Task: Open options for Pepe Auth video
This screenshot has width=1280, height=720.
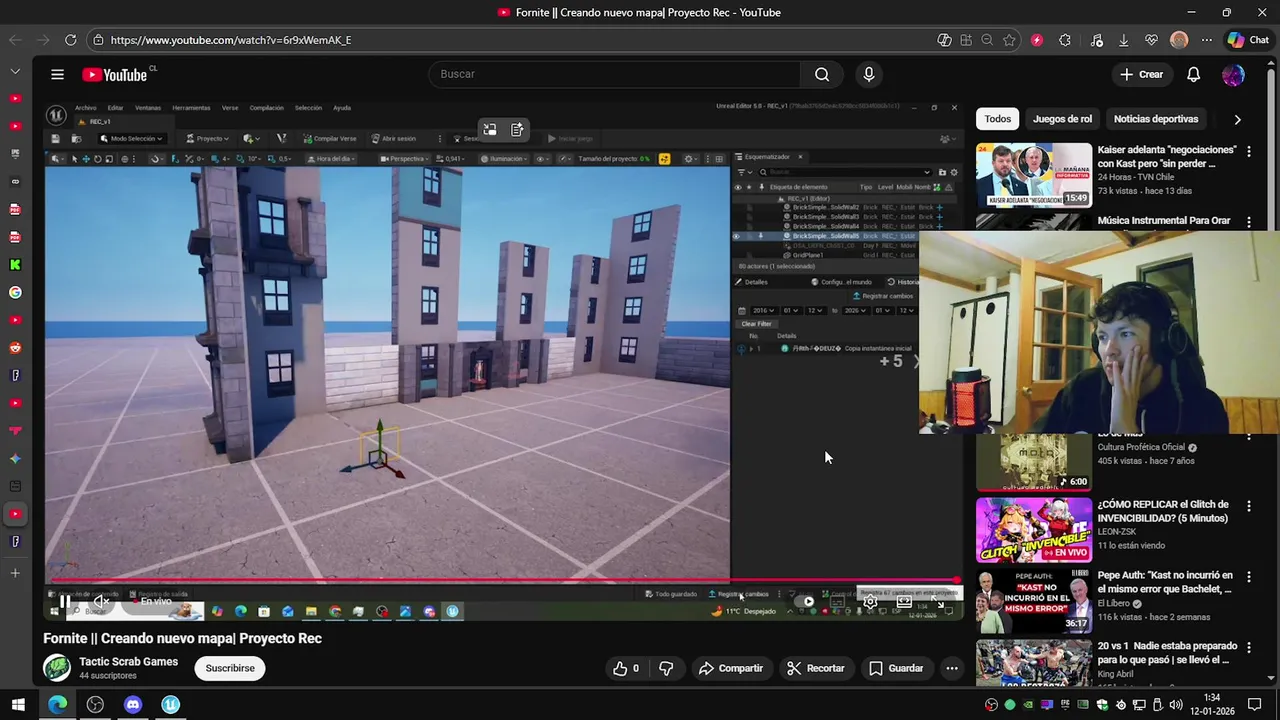Action: pos(1248,577)
